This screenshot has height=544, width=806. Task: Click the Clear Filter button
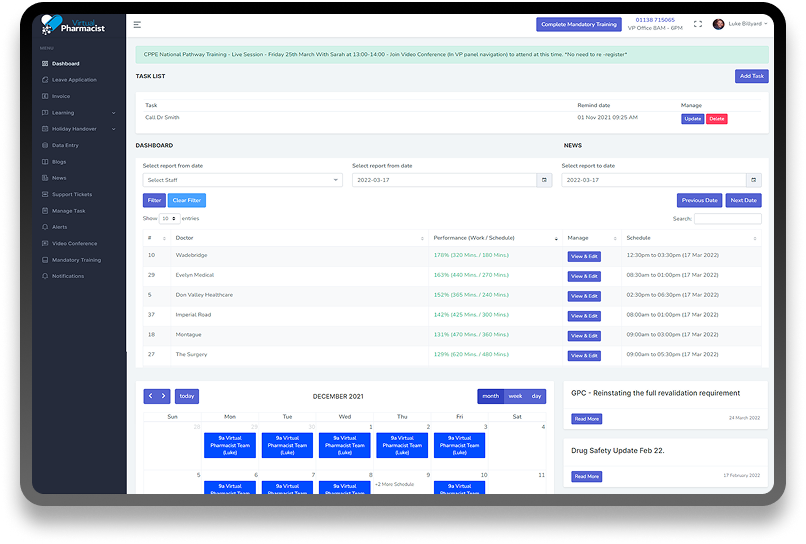(187, 200)
